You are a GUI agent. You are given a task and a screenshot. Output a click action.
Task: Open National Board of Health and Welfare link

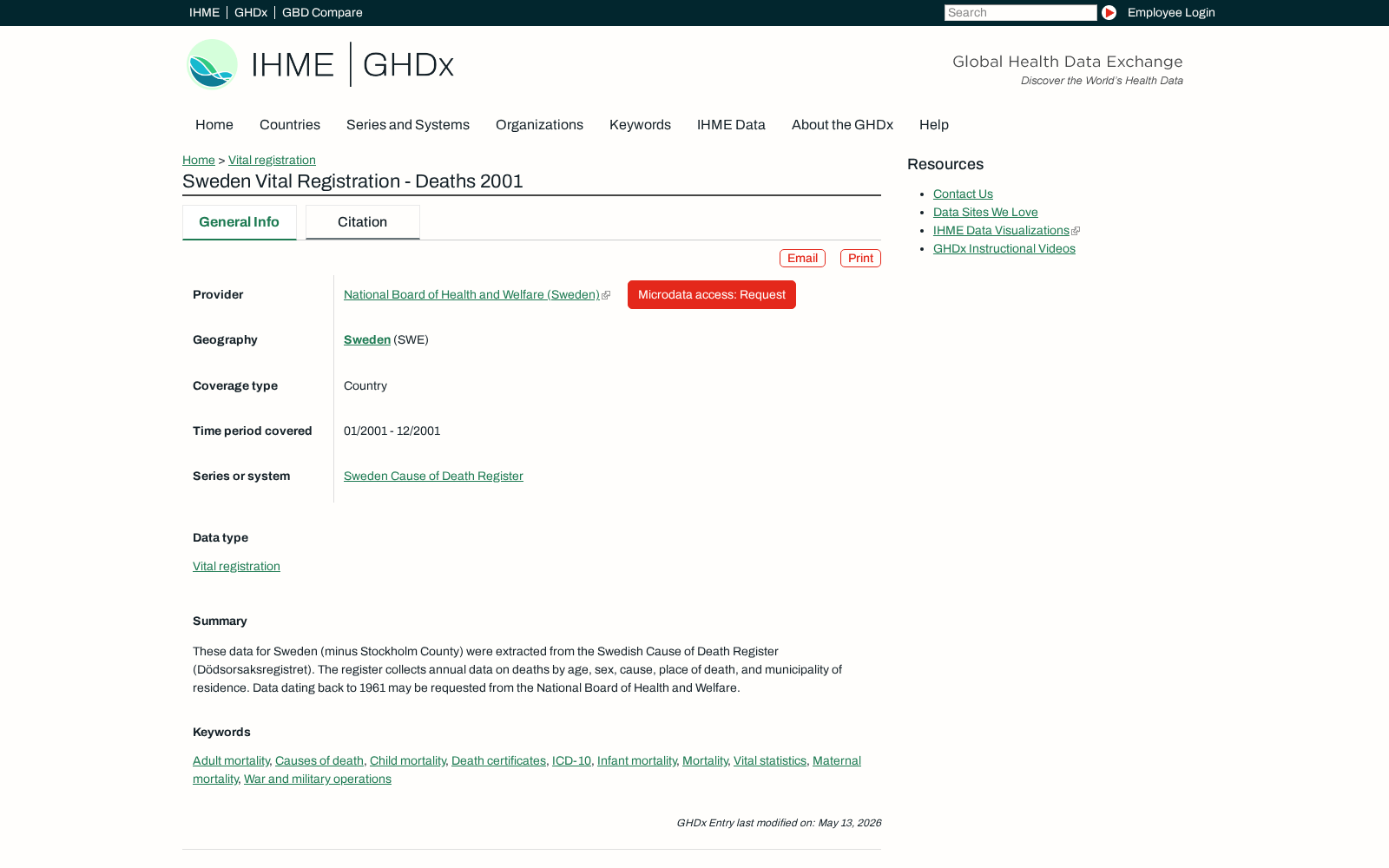471,295
